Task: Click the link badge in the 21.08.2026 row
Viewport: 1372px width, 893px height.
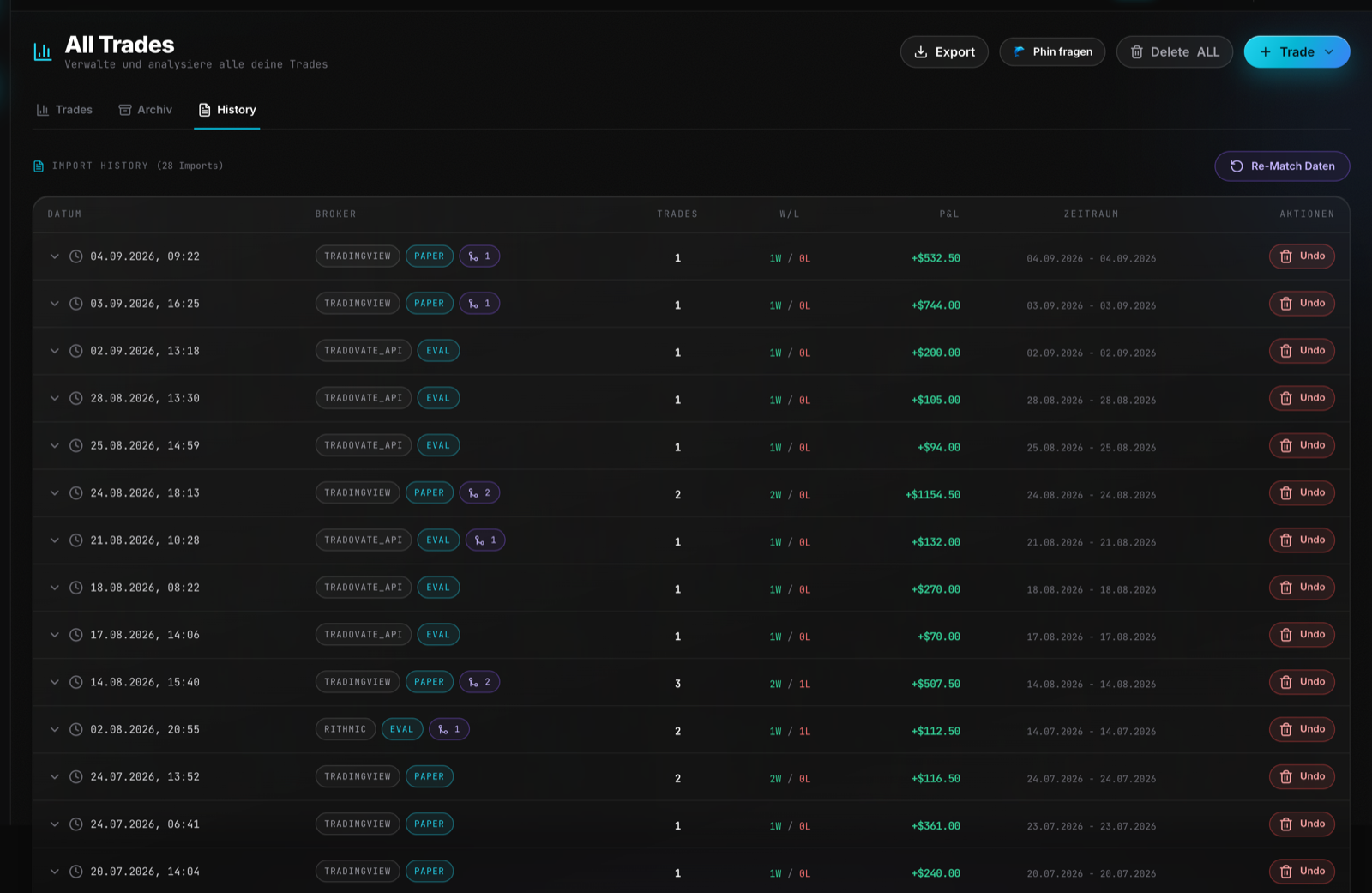Action: coord(485,540)
